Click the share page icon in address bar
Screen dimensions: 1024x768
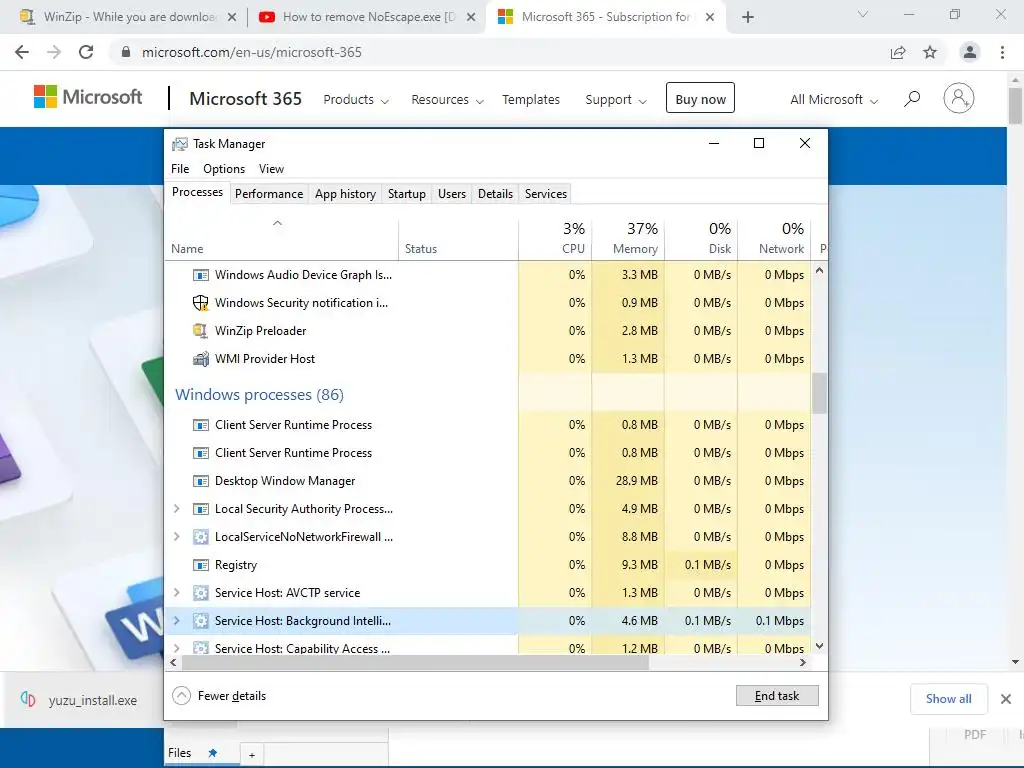pos(898,52)
